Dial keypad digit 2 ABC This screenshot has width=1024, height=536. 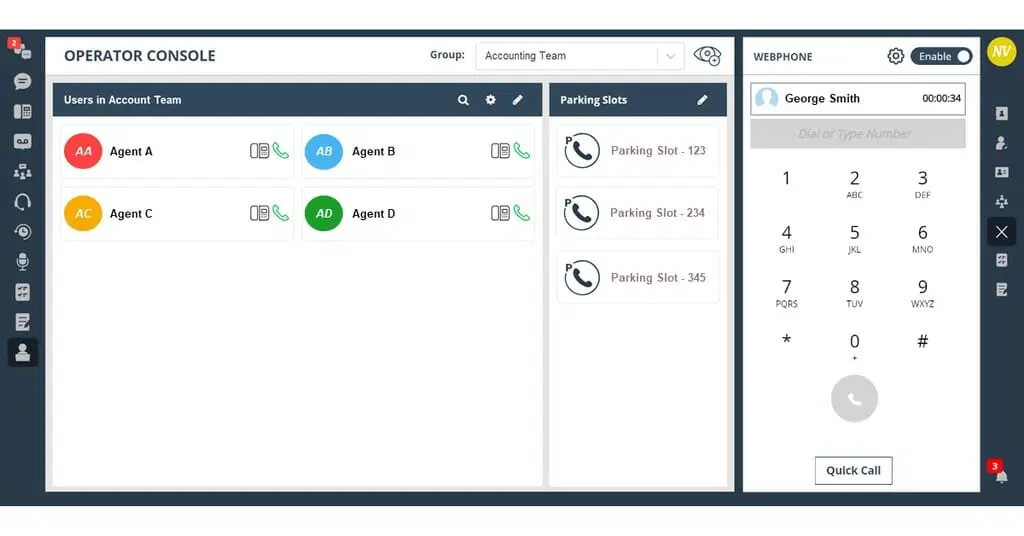tap(854, 183)
